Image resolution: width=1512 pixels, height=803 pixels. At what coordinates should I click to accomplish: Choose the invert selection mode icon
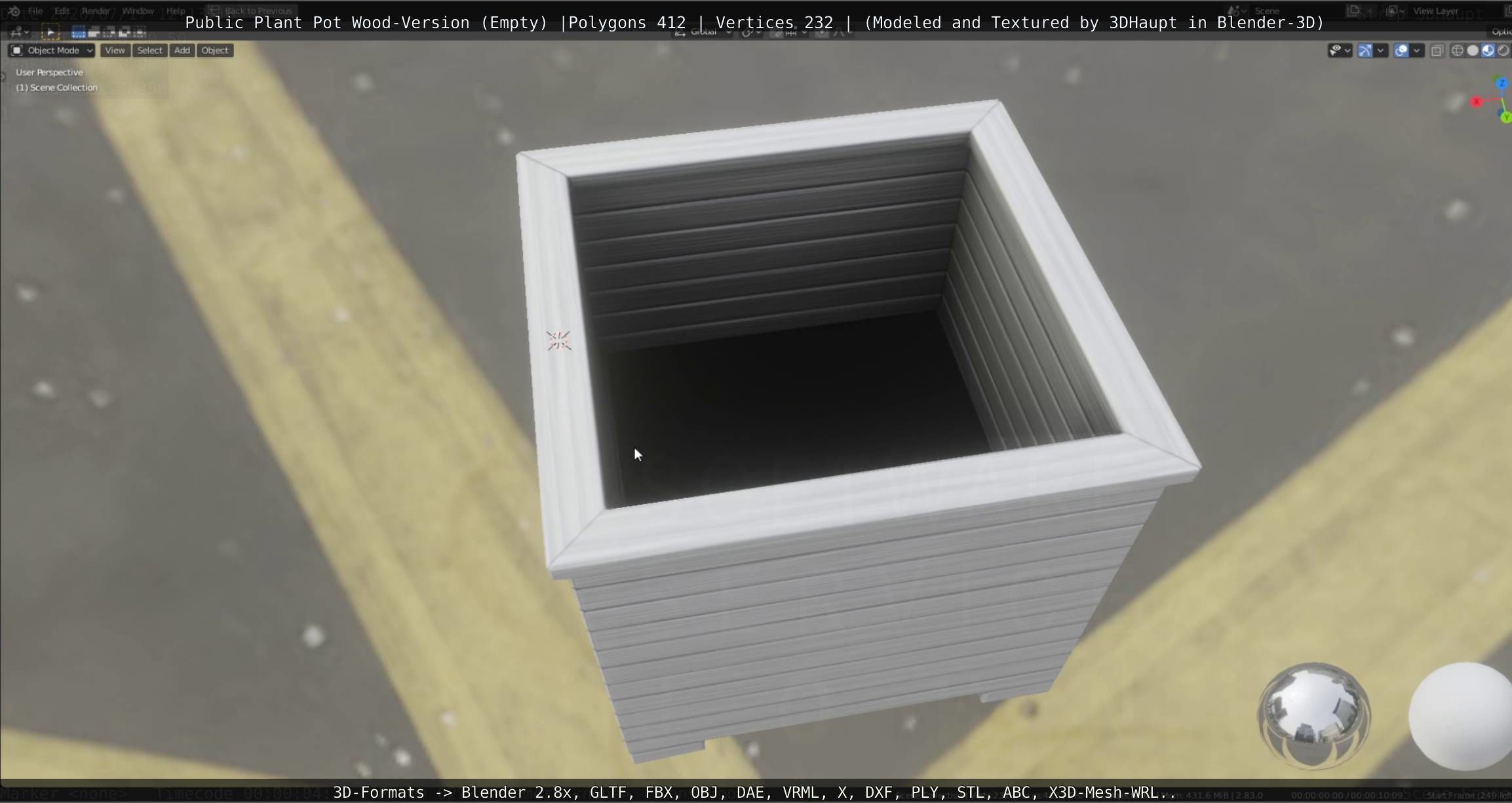point(124,31)
